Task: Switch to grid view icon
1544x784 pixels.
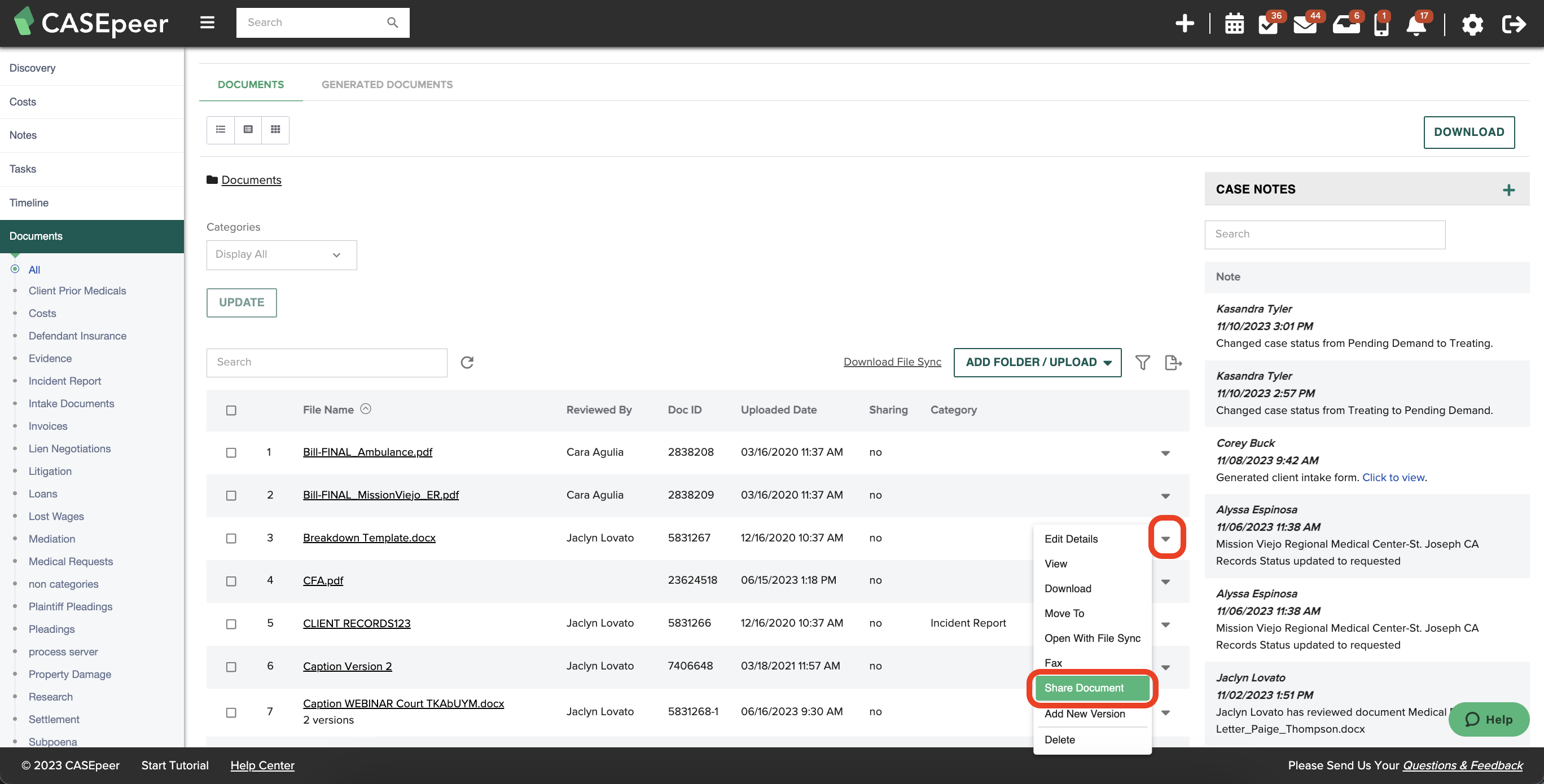Action: 276,130
